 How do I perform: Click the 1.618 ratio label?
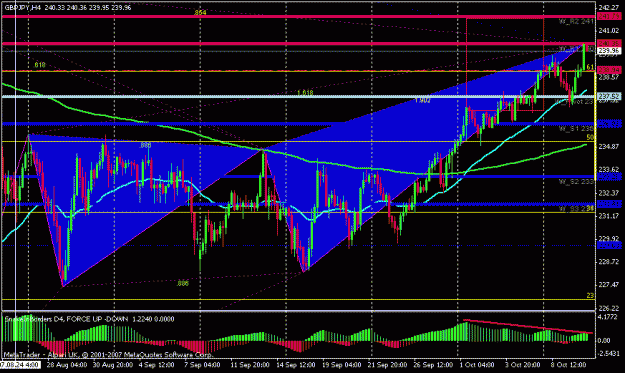[305, 93]
